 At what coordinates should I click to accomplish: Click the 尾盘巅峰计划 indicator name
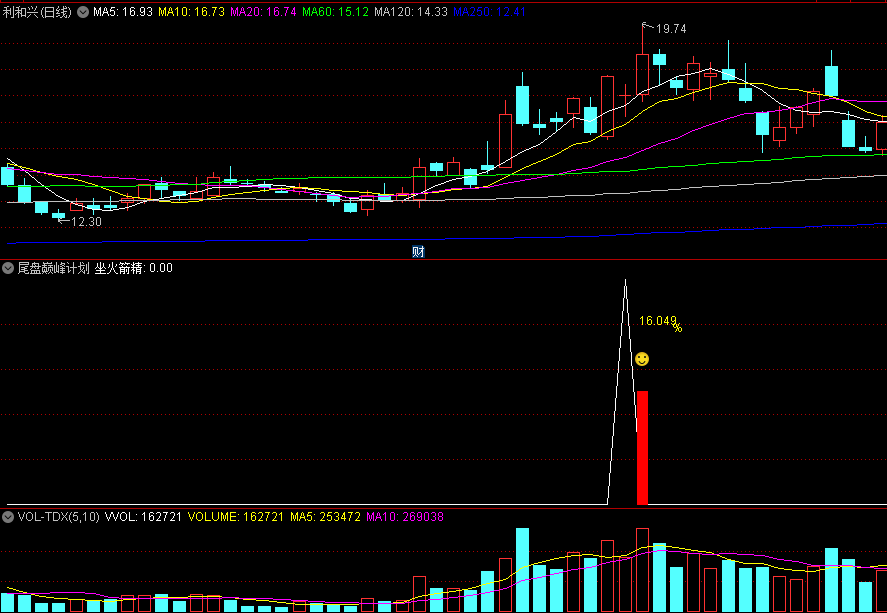tap(54, 268)
